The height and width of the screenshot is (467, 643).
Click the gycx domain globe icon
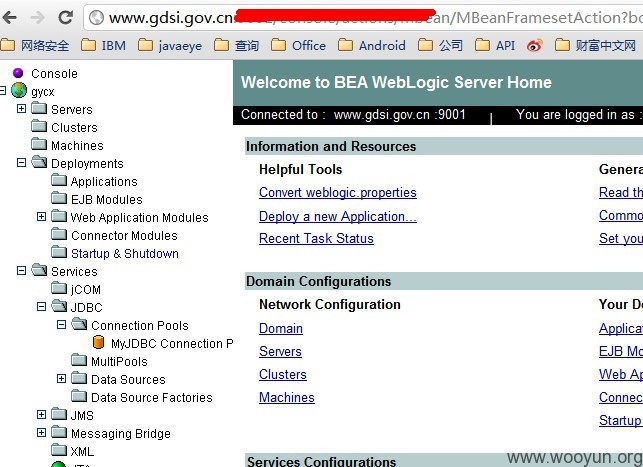point(19,91)
